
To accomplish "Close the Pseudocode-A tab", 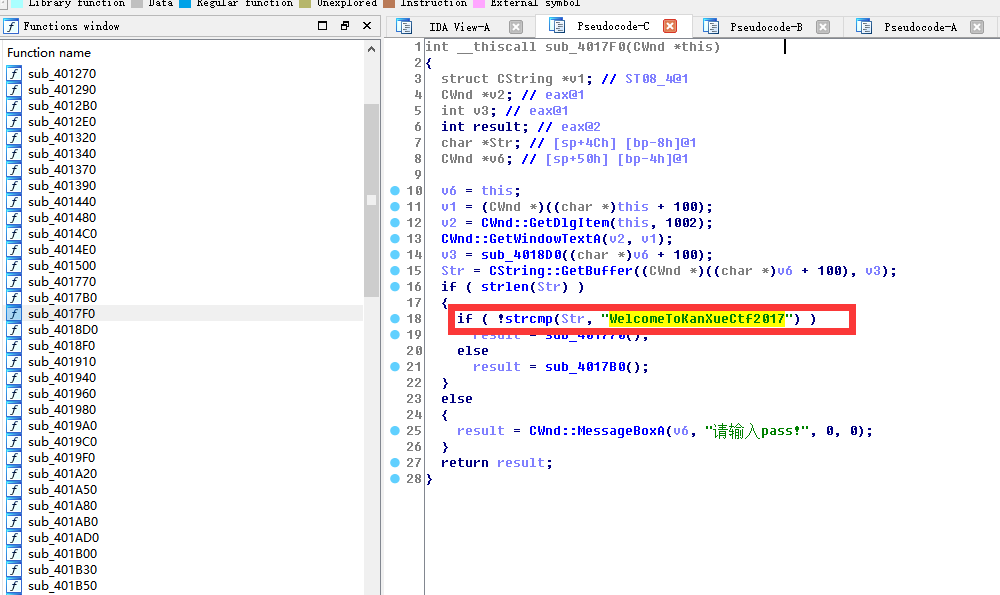I will tap(976, 27).
